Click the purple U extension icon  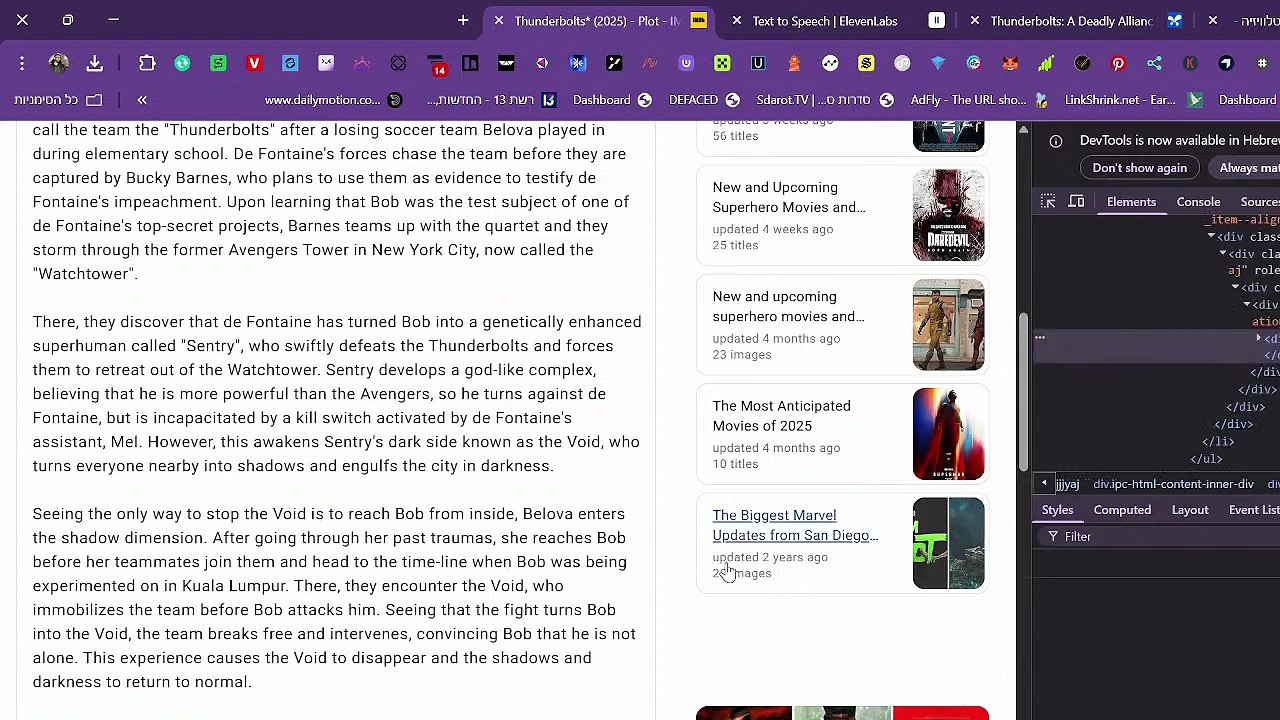(x=686, y=63)
